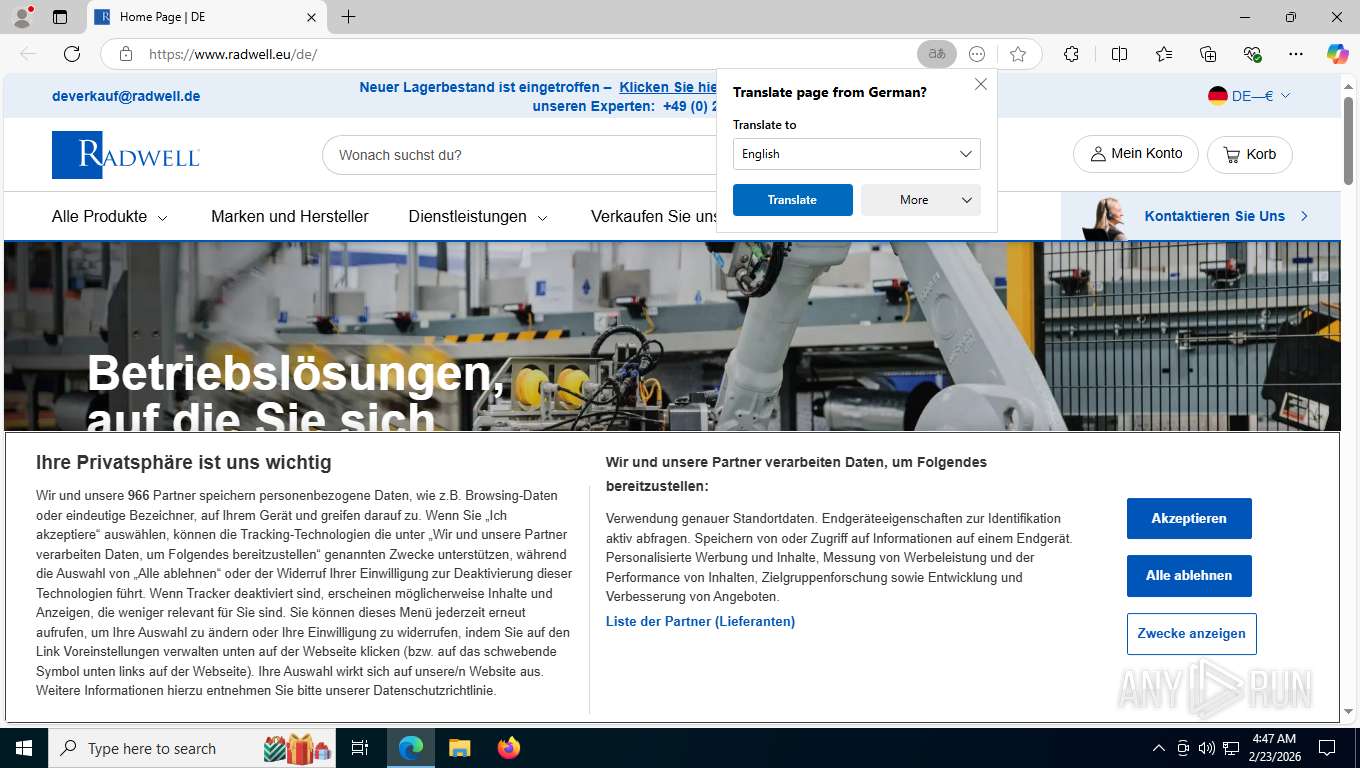The image size is (1360, 768).
Task: Reload the page with refresh icon
Action: (x=72, y=54)
